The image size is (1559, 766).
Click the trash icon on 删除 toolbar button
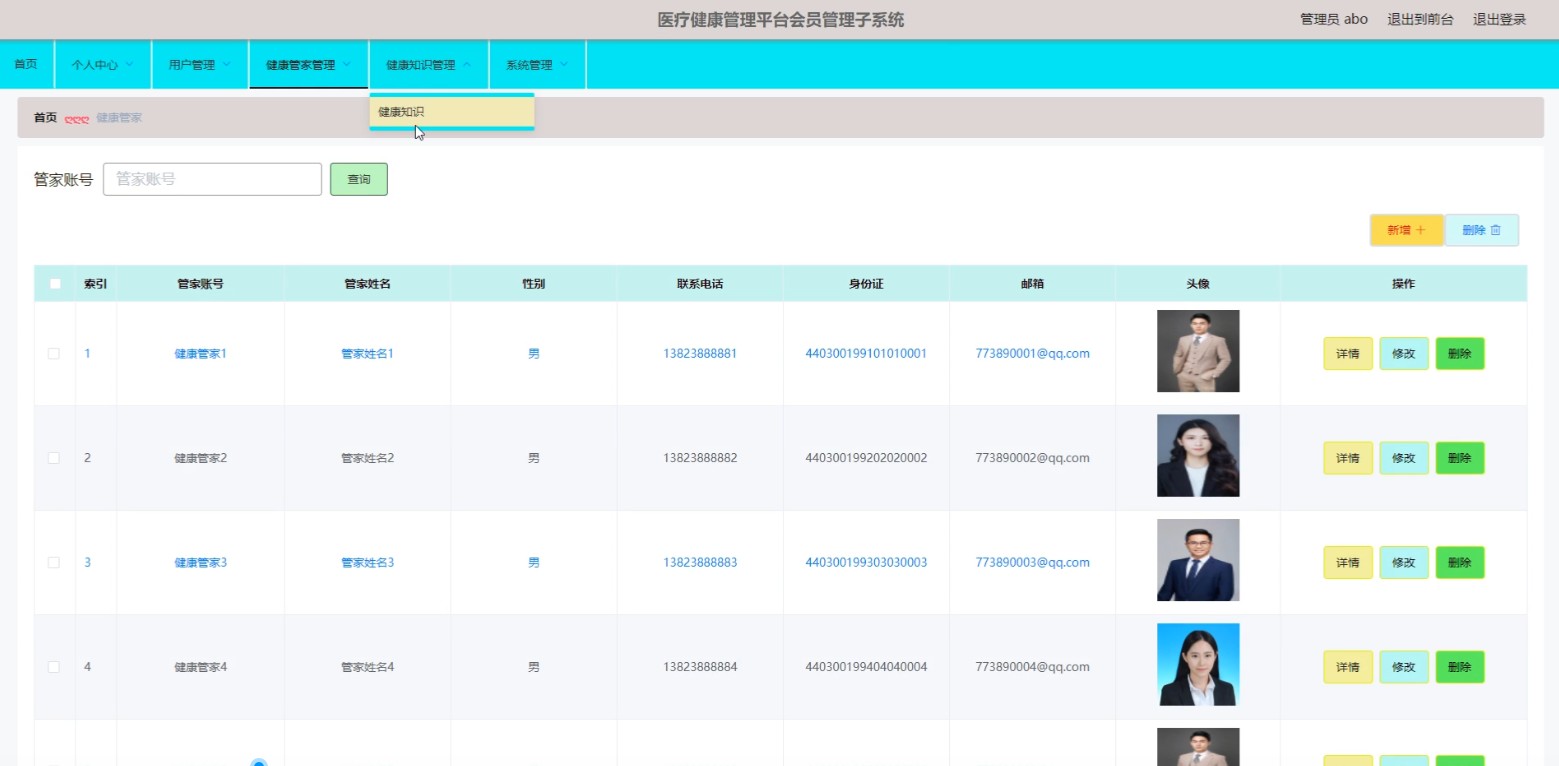[1496, 230]
